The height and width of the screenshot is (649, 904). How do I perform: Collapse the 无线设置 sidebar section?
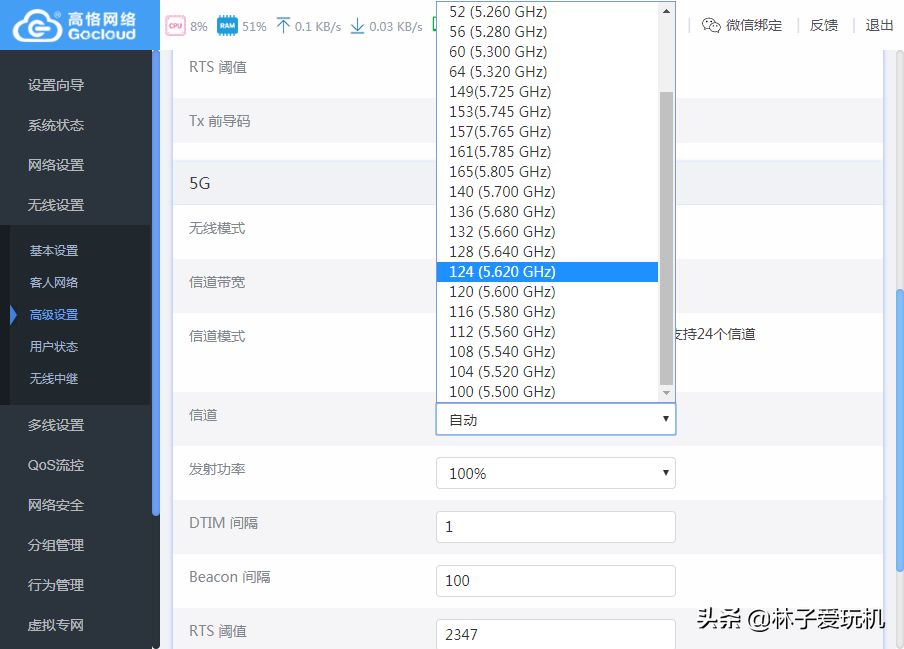click(x=56, y=205)
